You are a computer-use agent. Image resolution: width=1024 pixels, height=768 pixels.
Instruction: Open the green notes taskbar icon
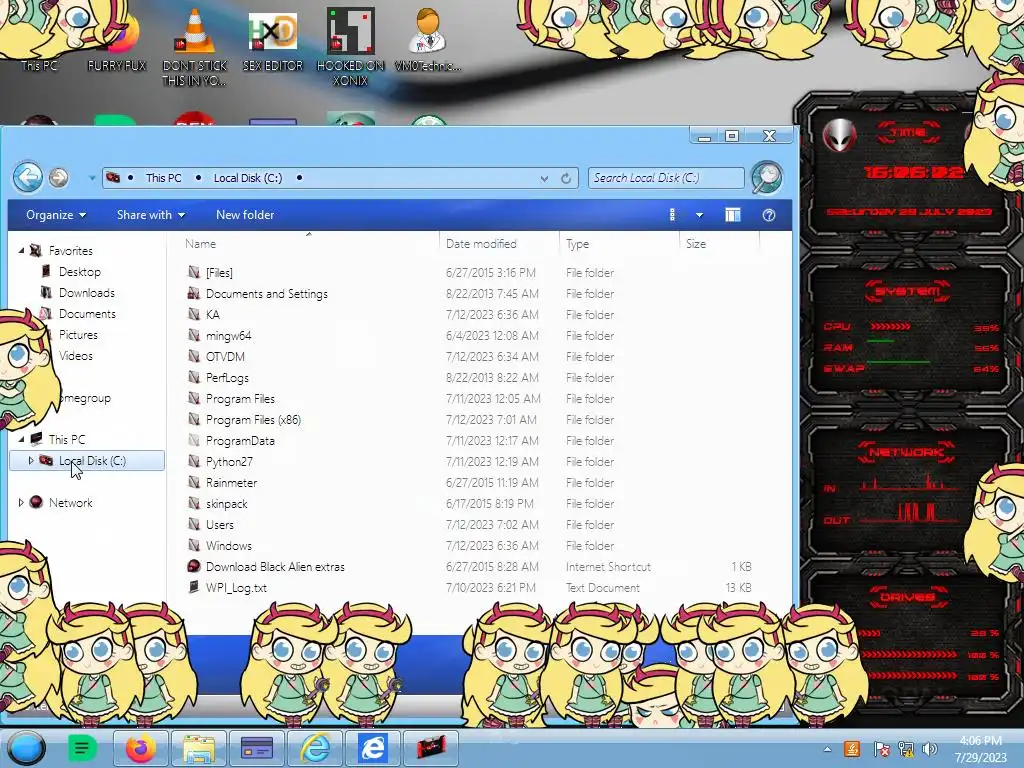82,748
